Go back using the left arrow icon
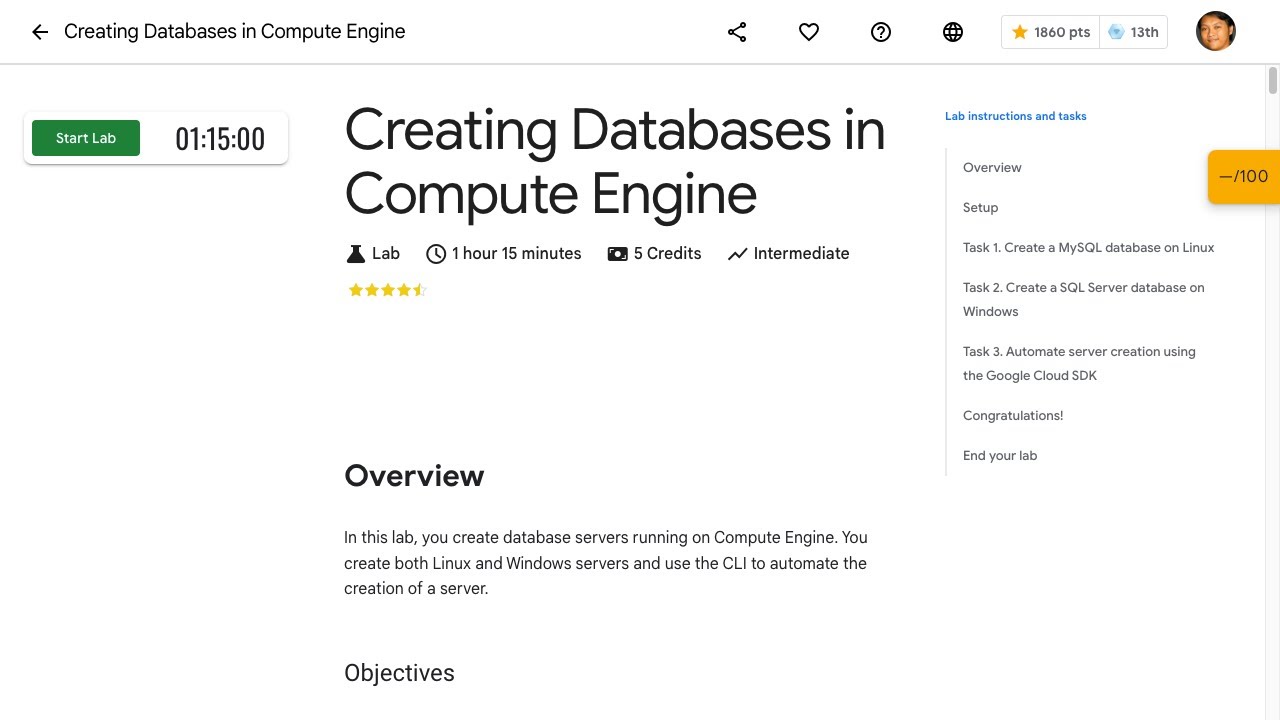This screenshot has width=1280, height=720. [x=40, y=32]
